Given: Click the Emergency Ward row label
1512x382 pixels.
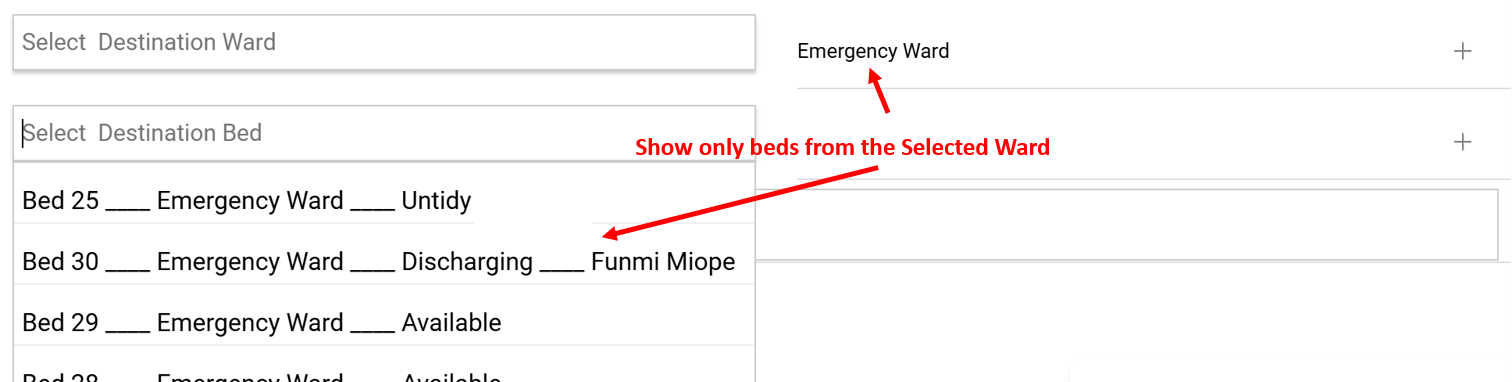Looking at the screenshot, I should (x=873, y=51).
